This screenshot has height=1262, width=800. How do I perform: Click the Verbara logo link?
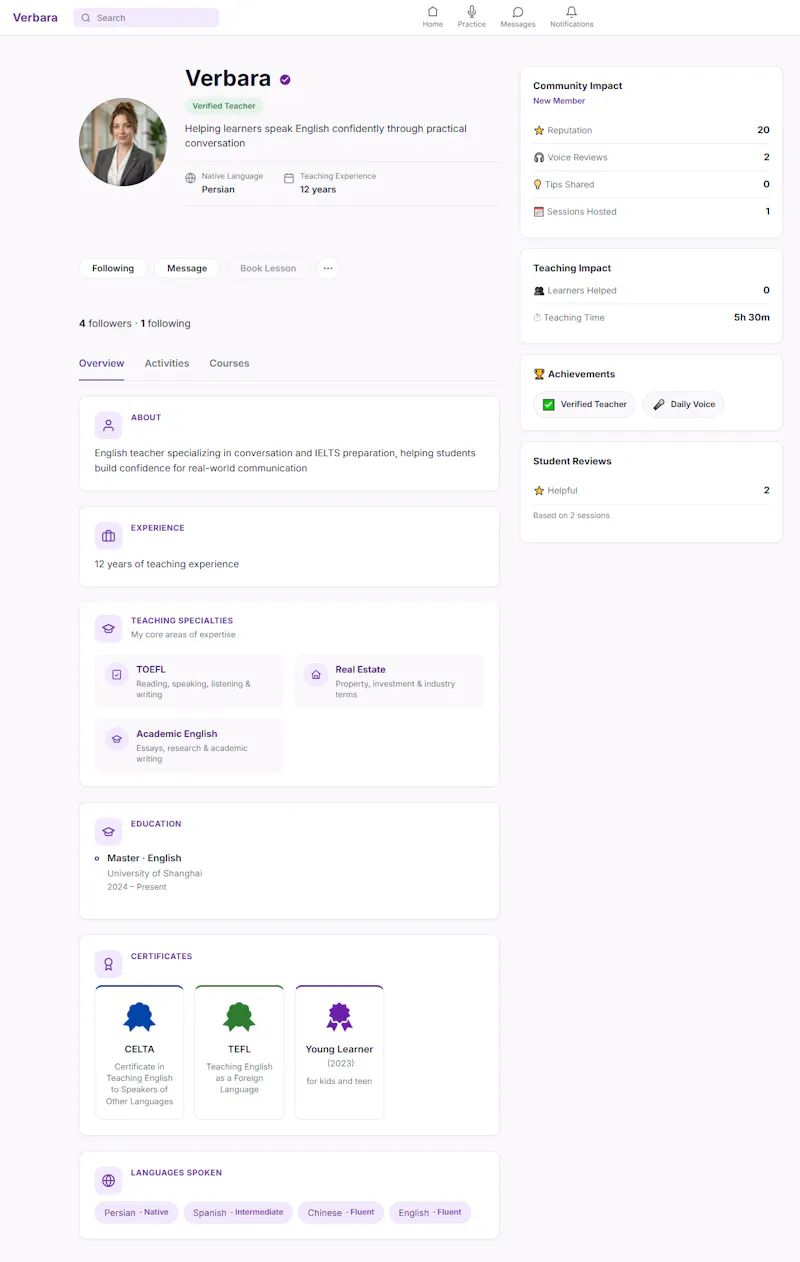point(35,17)
